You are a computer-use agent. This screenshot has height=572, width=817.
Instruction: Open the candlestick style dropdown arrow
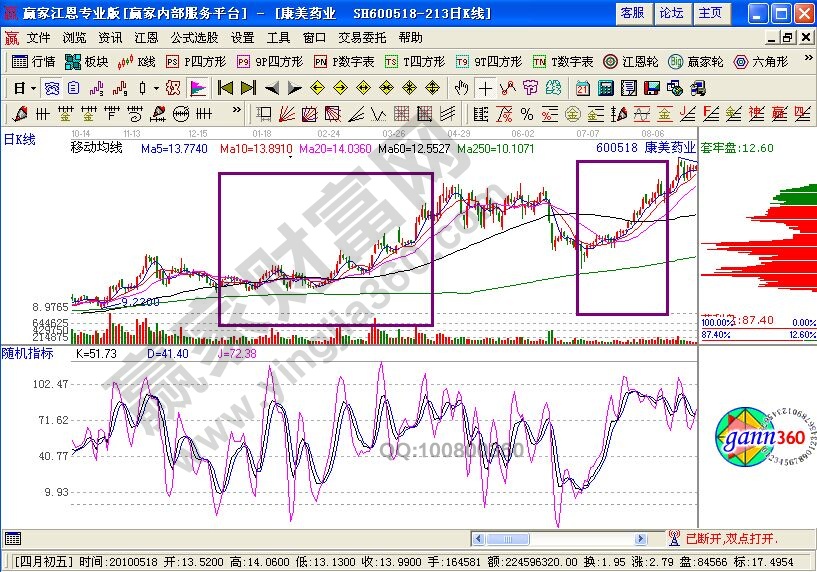pyautogui.click(x=156, y=87)
